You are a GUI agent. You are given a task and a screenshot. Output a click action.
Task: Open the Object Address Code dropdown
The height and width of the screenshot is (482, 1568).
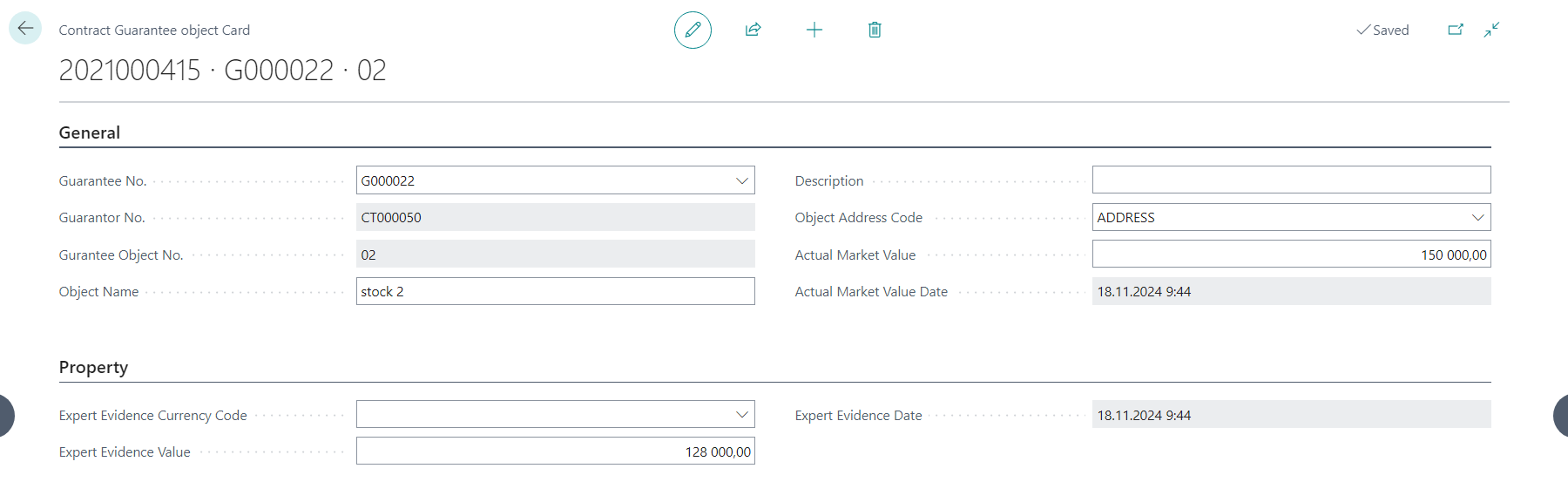[1477, 217]
